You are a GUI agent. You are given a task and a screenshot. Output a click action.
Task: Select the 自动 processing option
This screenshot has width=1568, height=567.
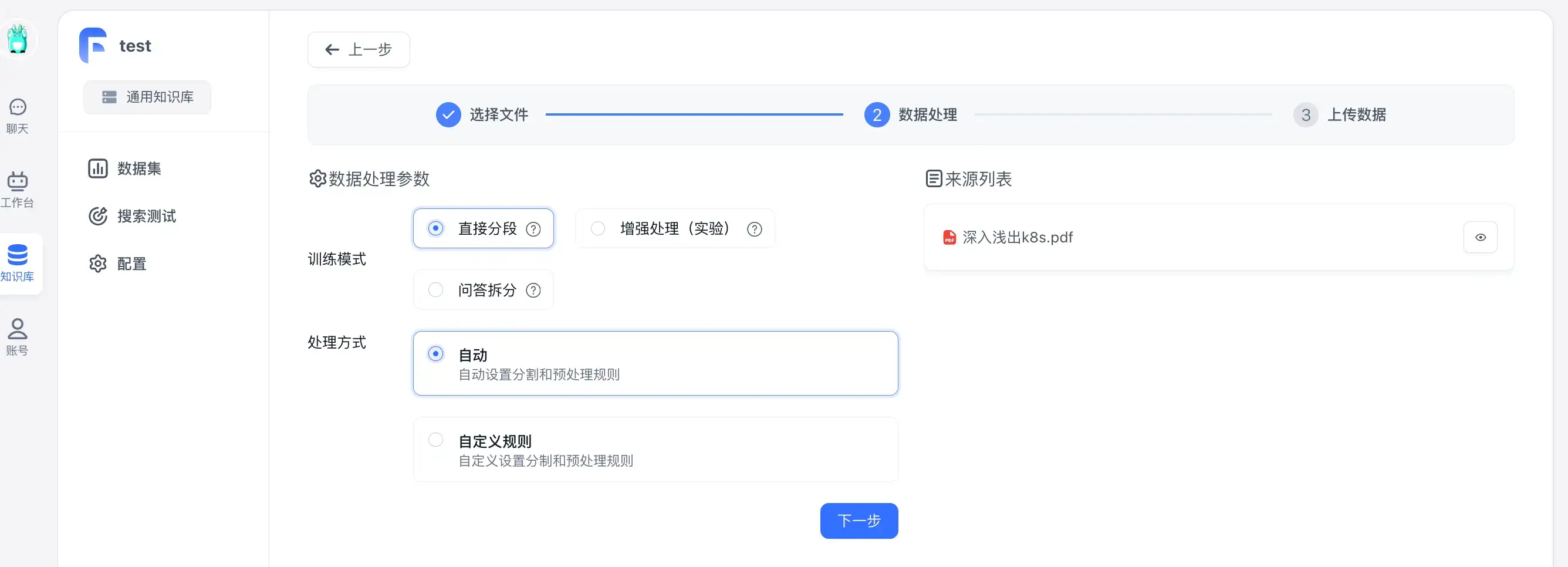click(x=655, y=363)
